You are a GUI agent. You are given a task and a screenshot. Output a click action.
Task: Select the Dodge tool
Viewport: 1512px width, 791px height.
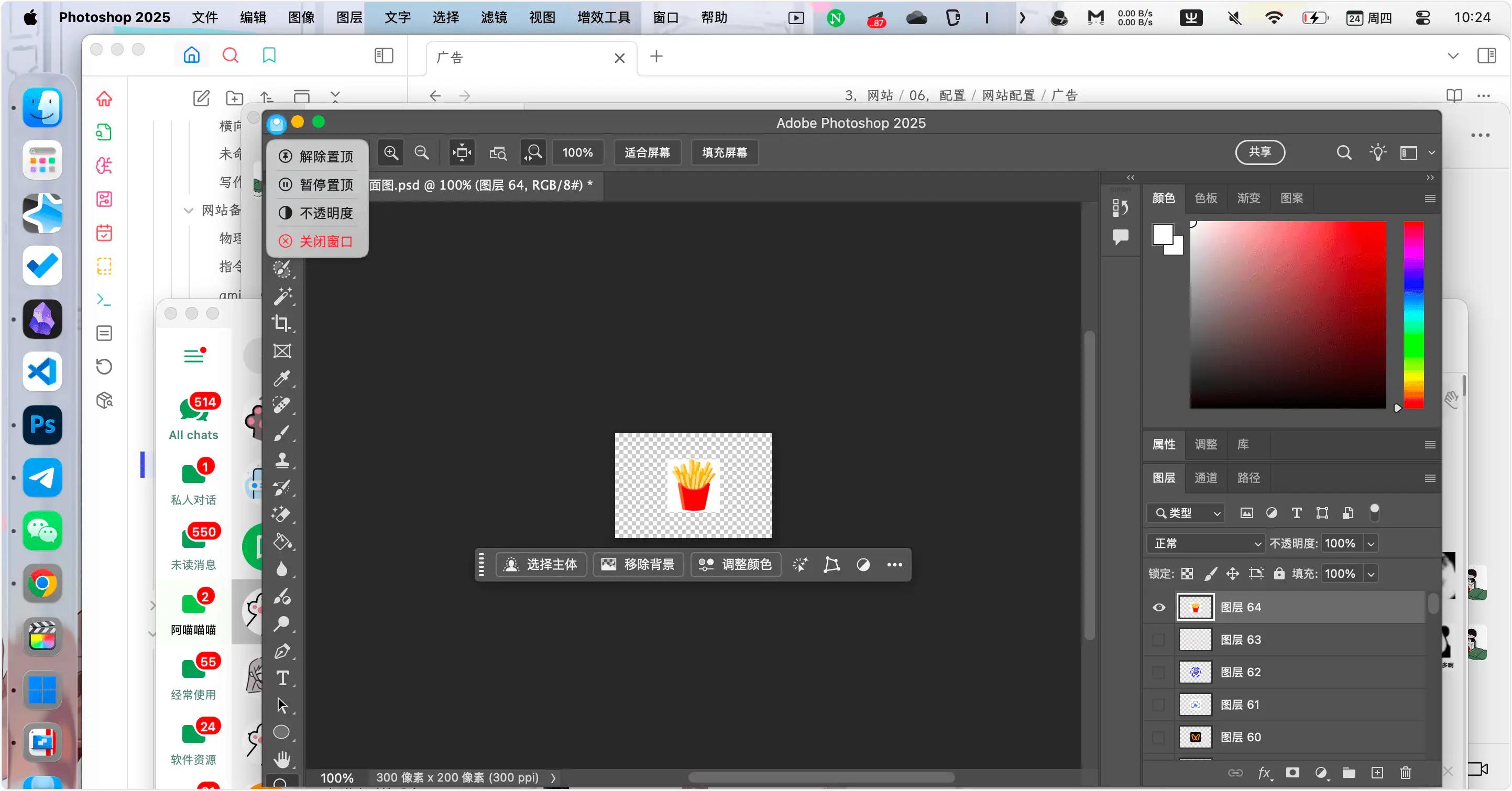(x=282, y=624)
